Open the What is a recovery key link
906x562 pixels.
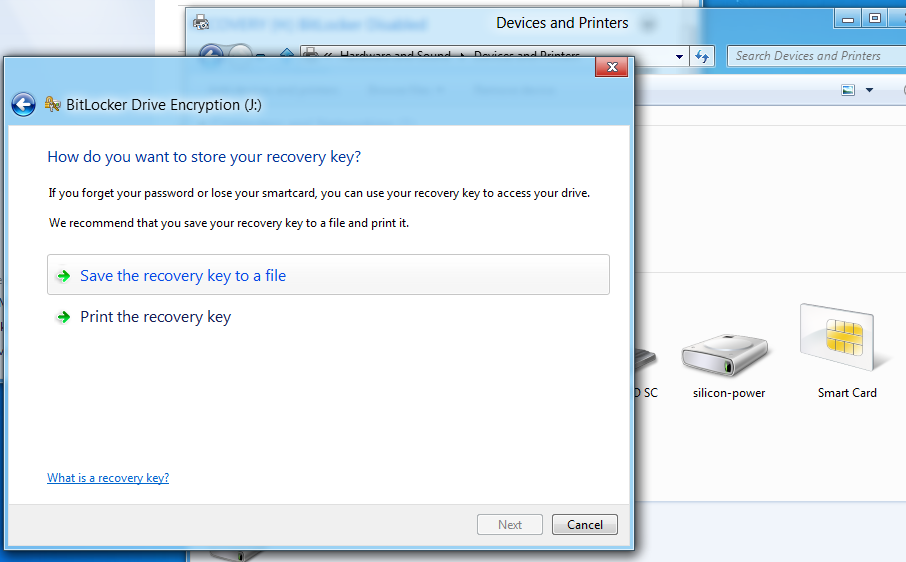click(108, 478)
